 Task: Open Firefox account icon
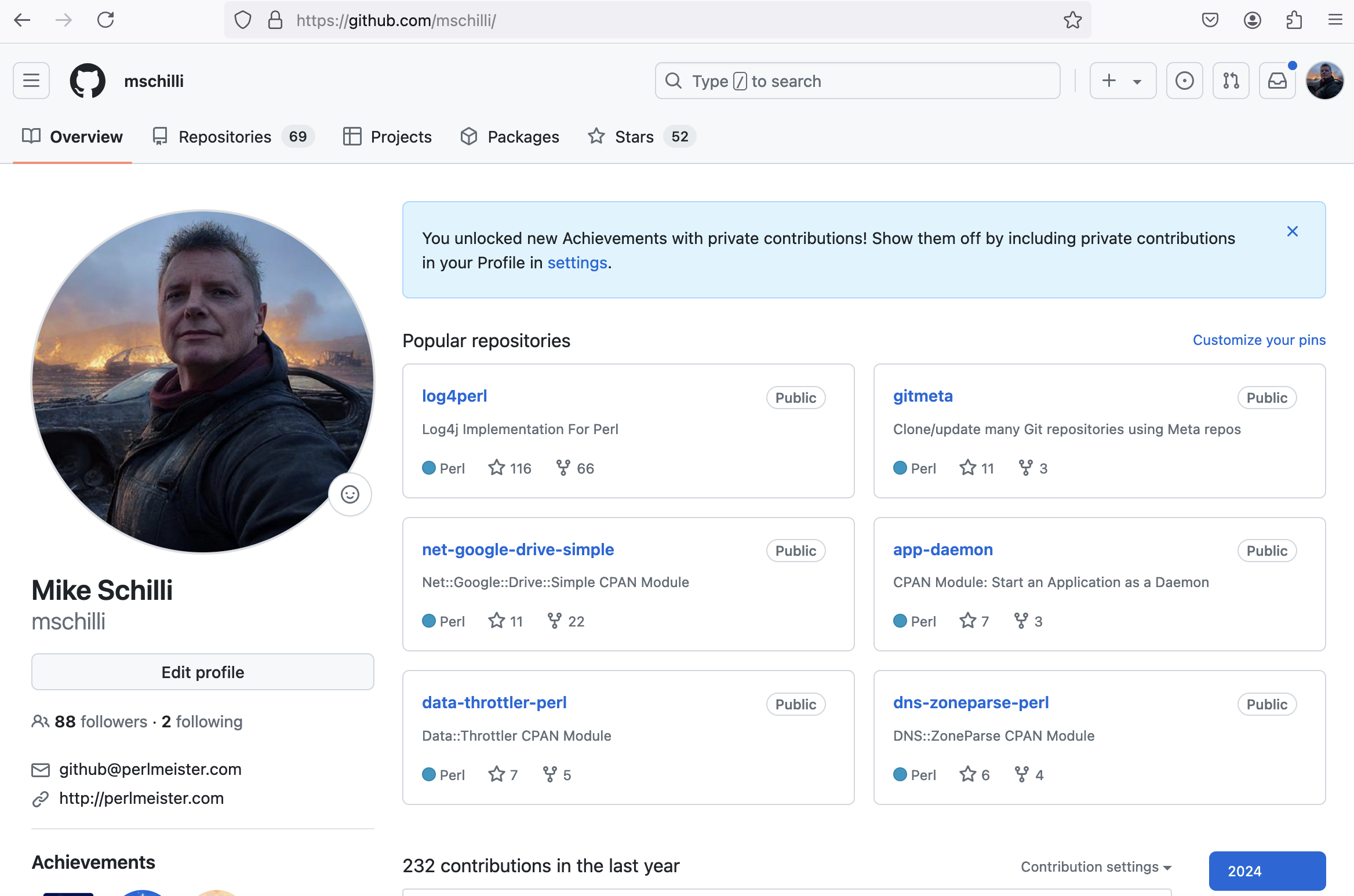(x=1252, y=20)
